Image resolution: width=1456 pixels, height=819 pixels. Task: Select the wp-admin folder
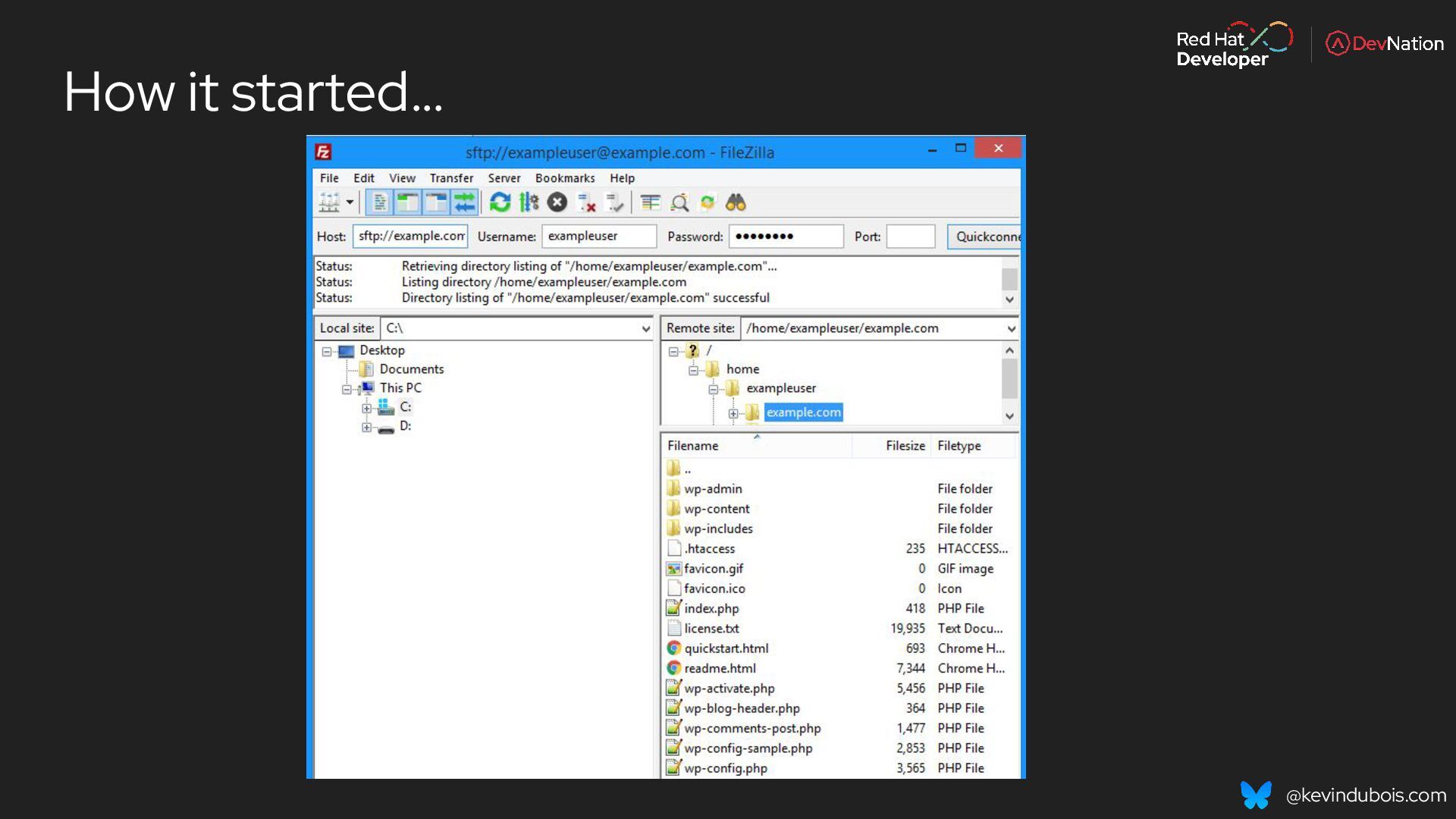[x=839, y=489]
